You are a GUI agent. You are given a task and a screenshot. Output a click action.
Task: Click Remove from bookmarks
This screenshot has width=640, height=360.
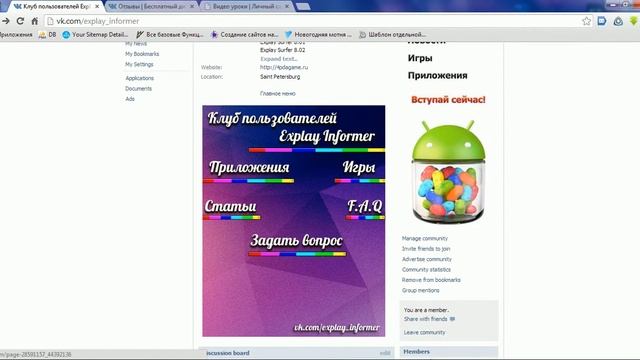click(x=431, y=280)
